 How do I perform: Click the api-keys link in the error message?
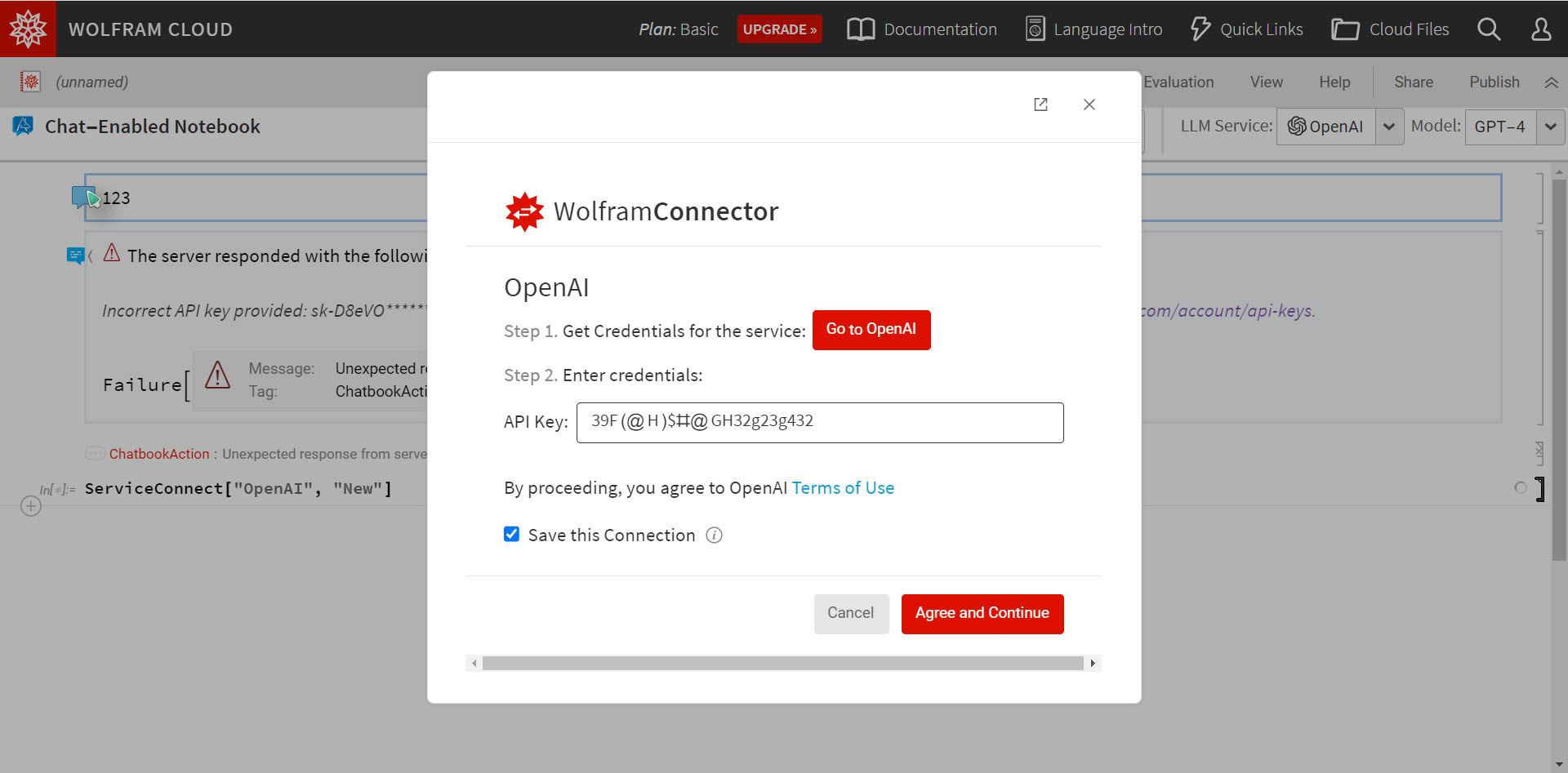point(1228,311)
